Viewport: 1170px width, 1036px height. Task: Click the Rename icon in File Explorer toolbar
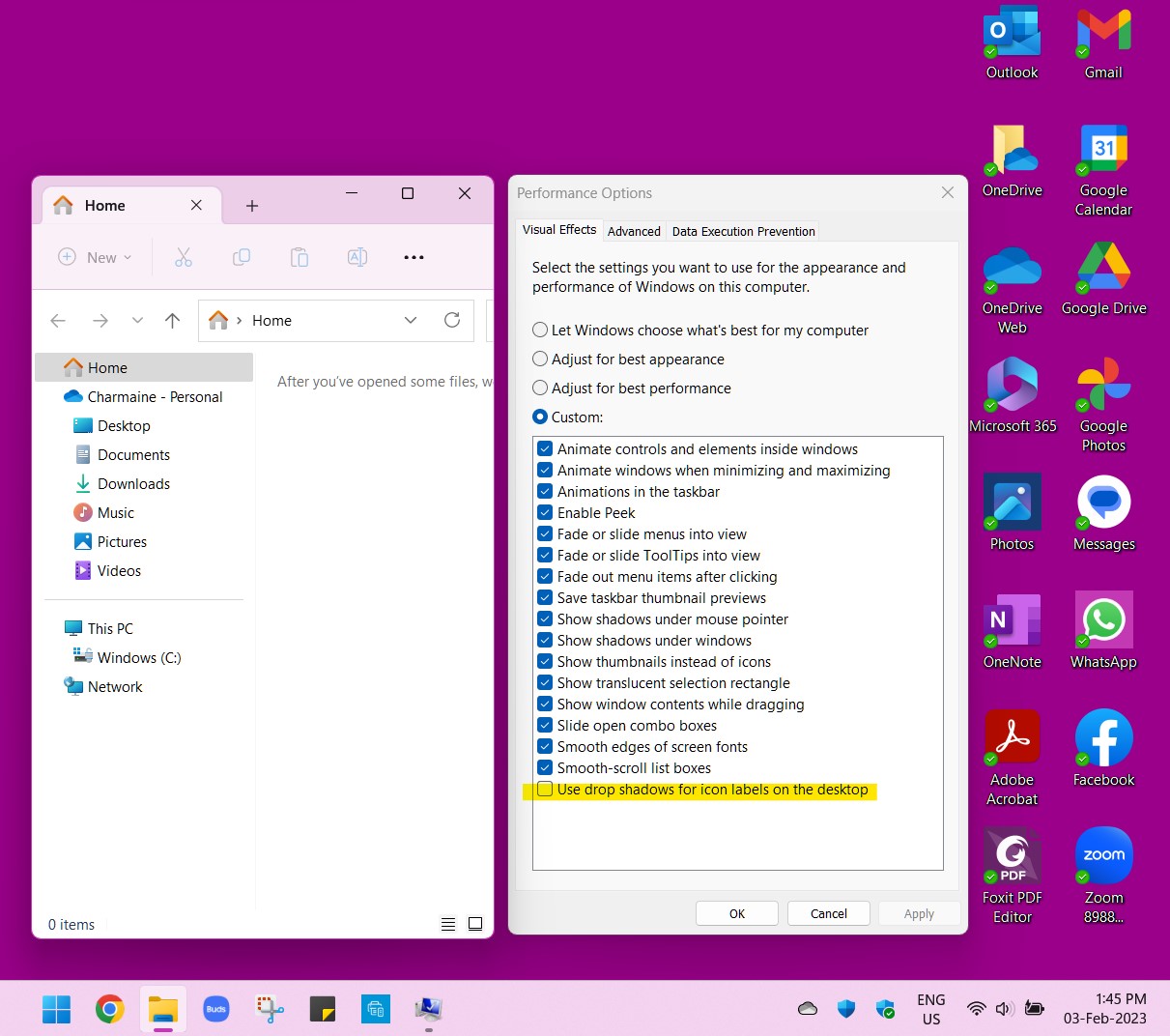(x=357, y=257)
